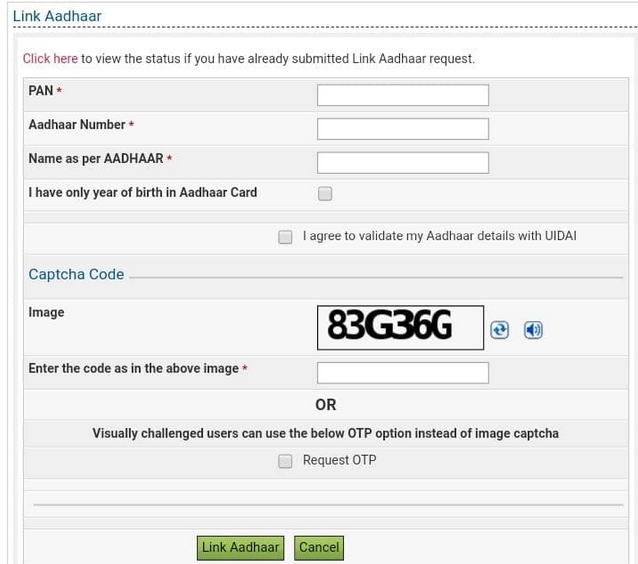
Task: Click the Aadhaar Number label
Action: [77, 125]
